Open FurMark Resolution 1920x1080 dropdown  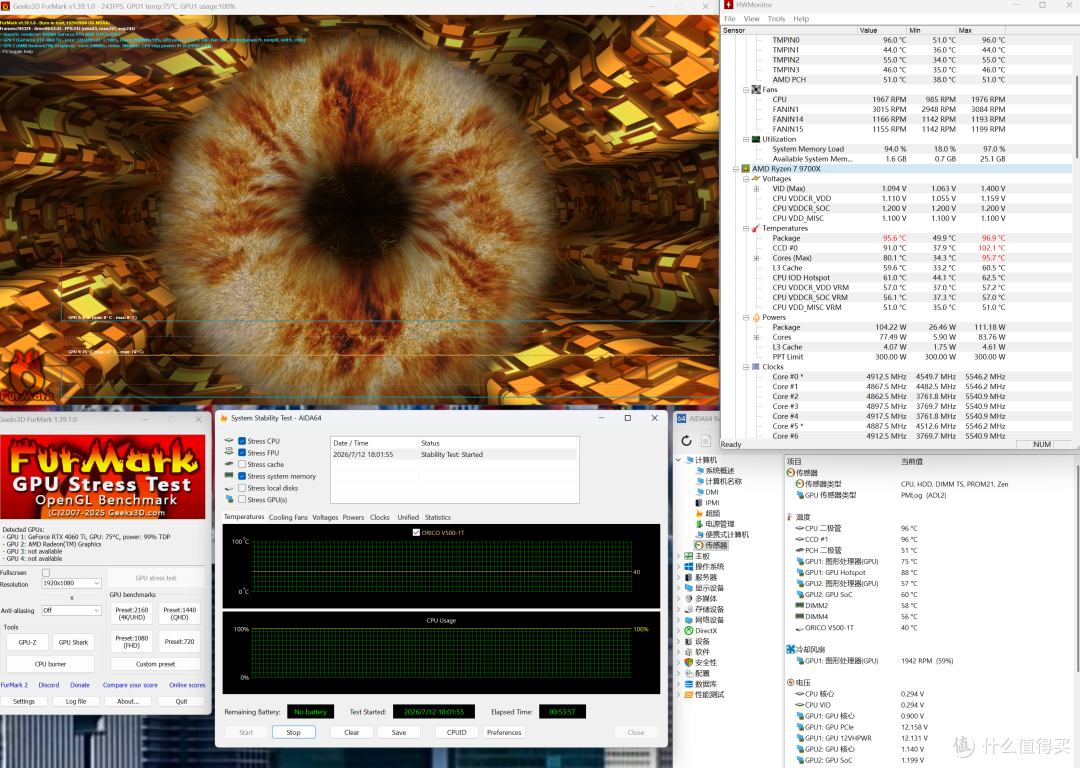72,583
